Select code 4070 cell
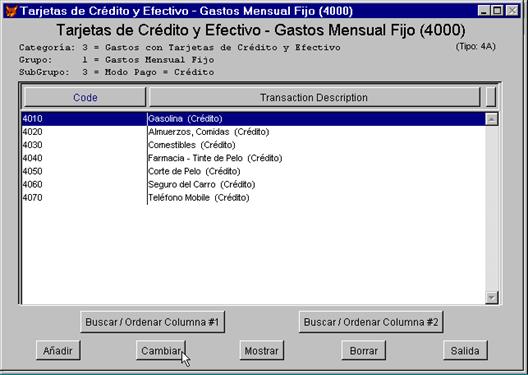This screenshot has width=528, height=375. tap(84, 197)
